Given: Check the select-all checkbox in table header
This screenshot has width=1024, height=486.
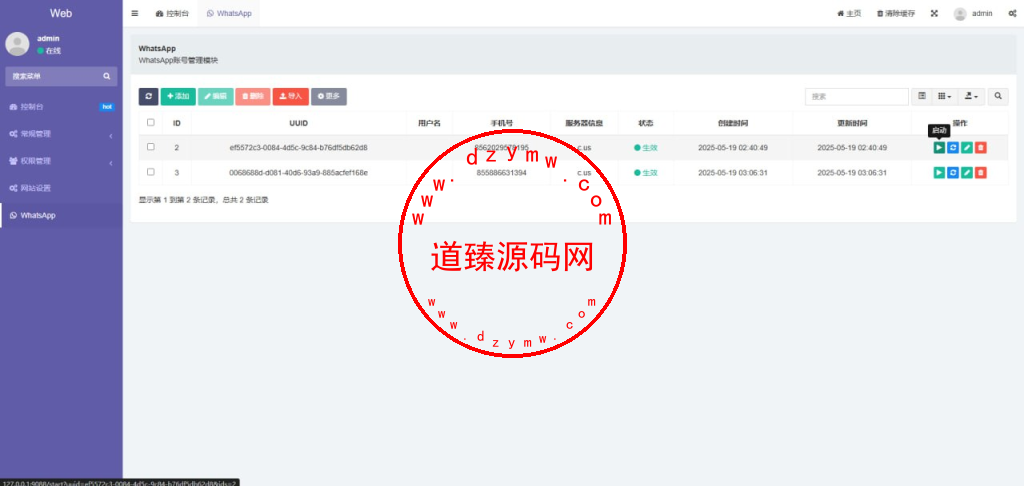Looking at the screenshot, I should [x=151, y=122].
